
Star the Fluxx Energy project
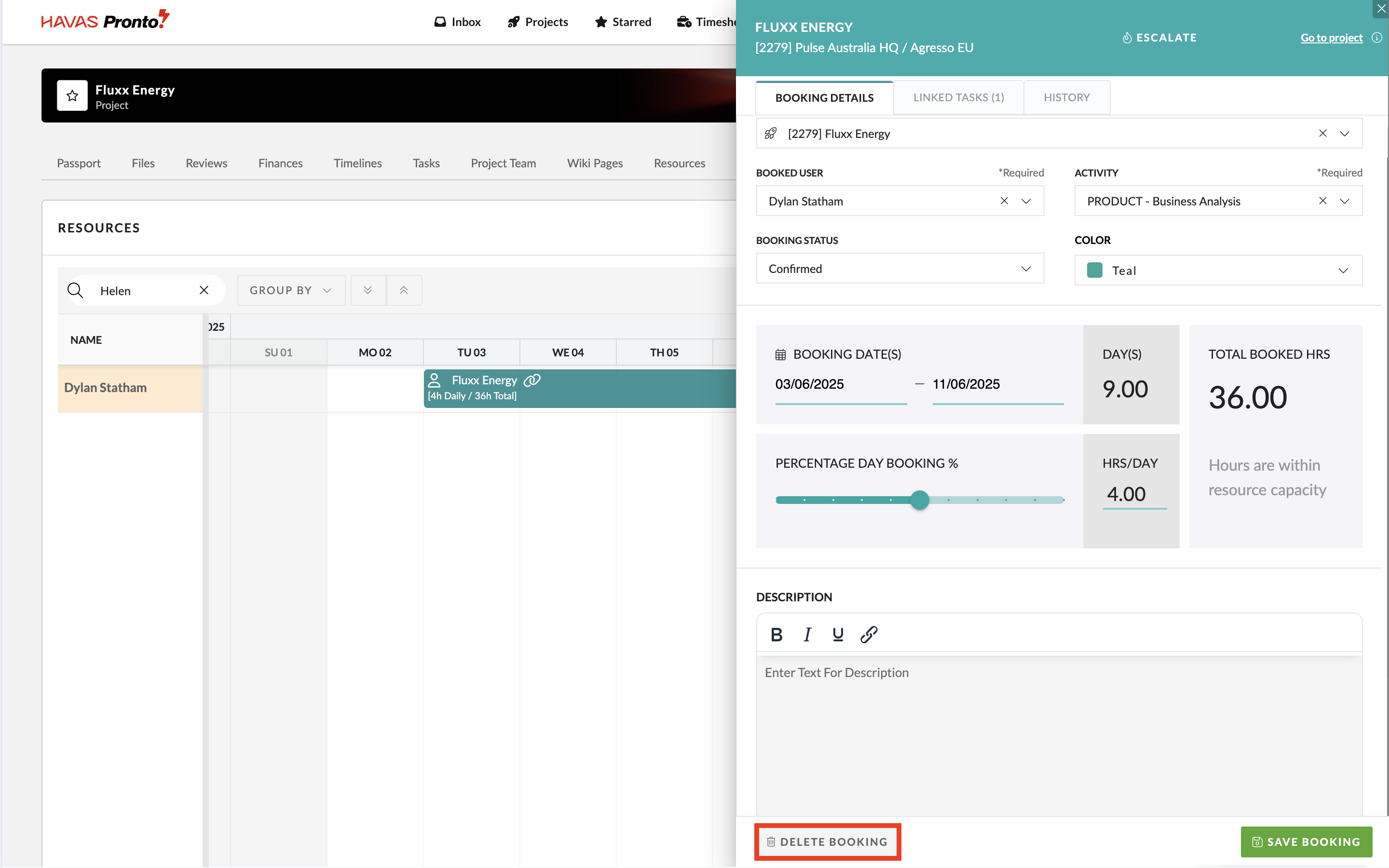click(x=72, y=95)
